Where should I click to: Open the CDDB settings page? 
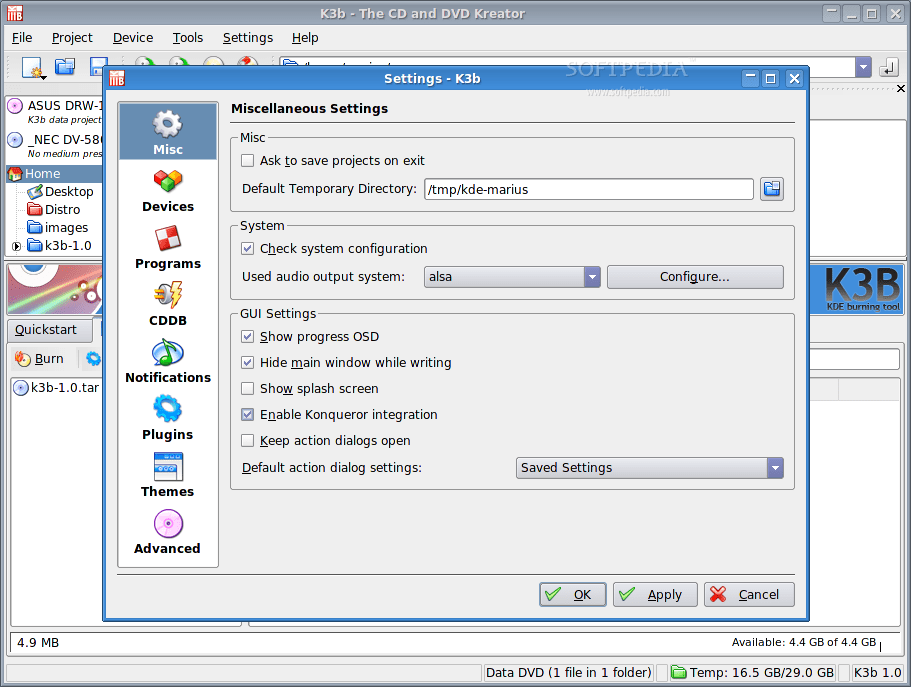tap(167, 305)
